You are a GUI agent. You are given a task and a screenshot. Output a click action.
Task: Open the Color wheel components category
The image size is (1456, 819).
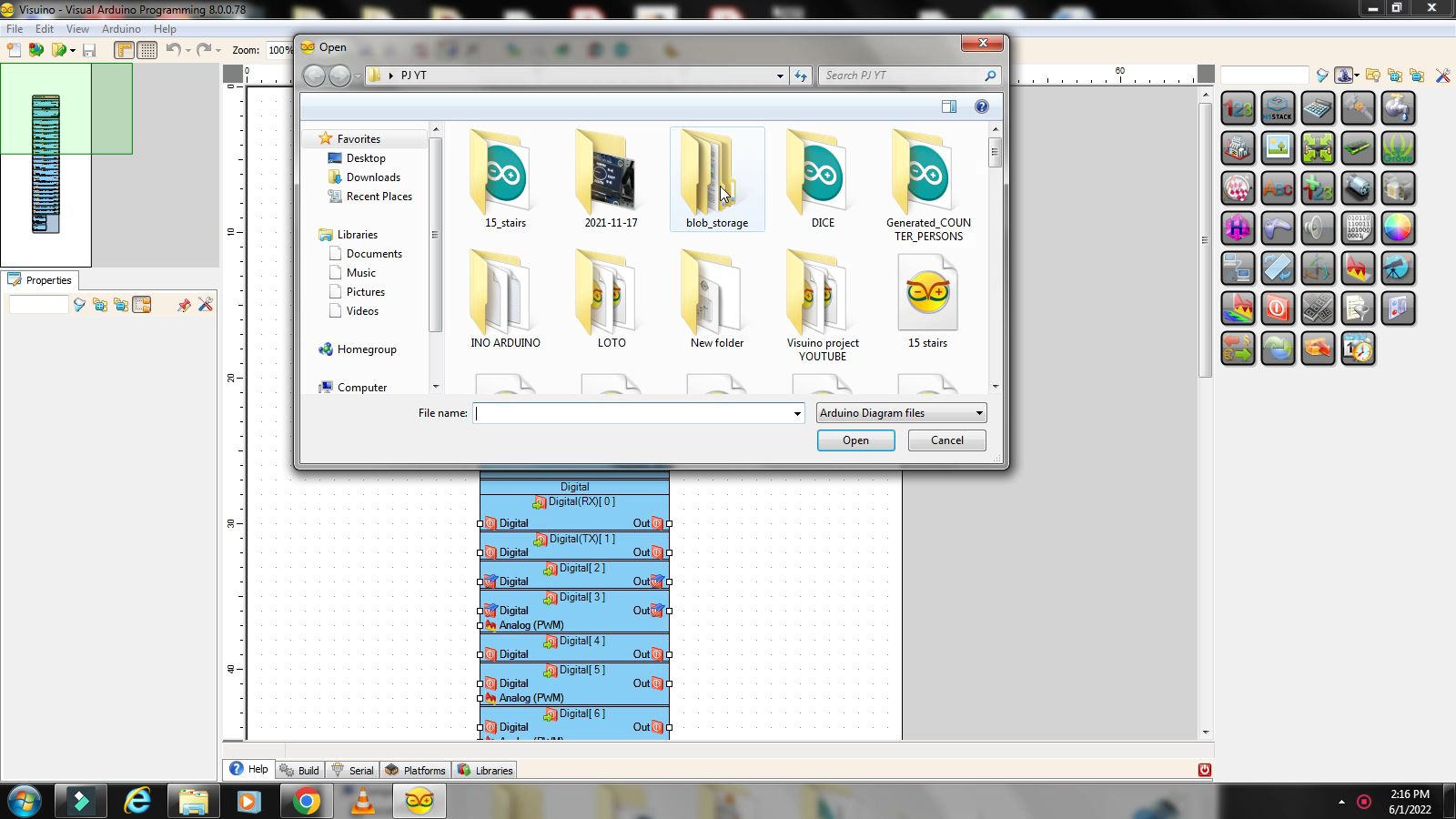[1398, 228]
